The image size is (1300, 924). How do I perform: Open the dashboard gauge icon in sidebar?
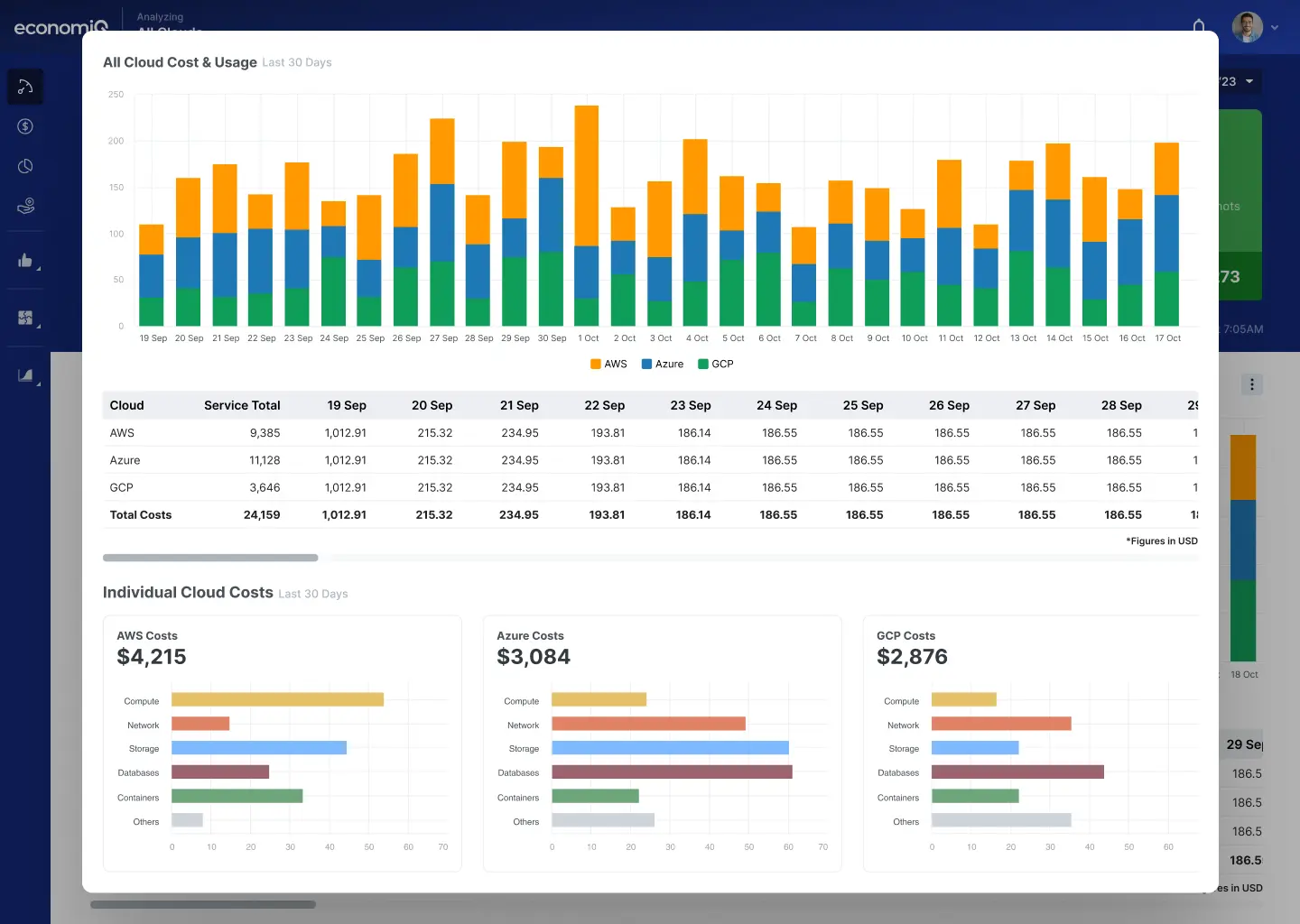point(25,87)
